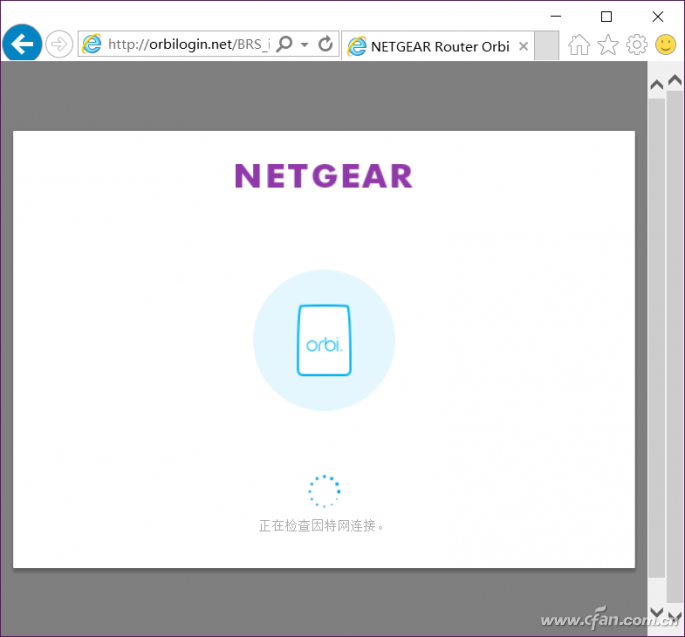This screenshot has width=685, height=637.
Task: Click the inner scrollbar up arrow
Action: click(x=657, y=85)
